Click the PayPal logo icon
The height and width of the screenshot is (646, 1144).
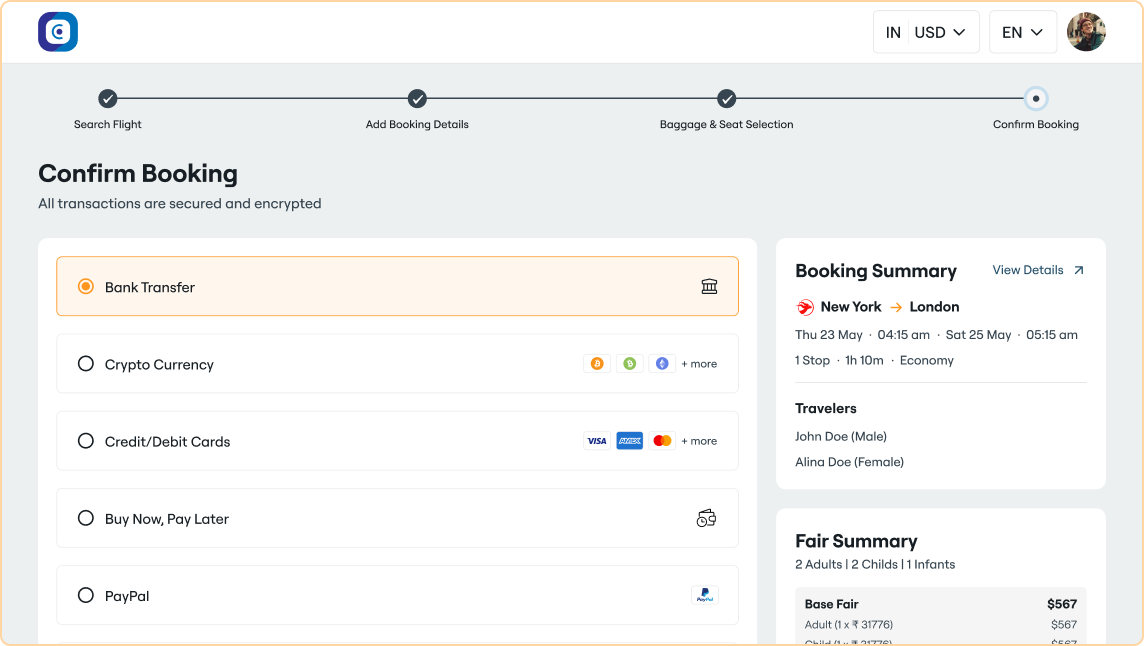click(x=705, y=595)
